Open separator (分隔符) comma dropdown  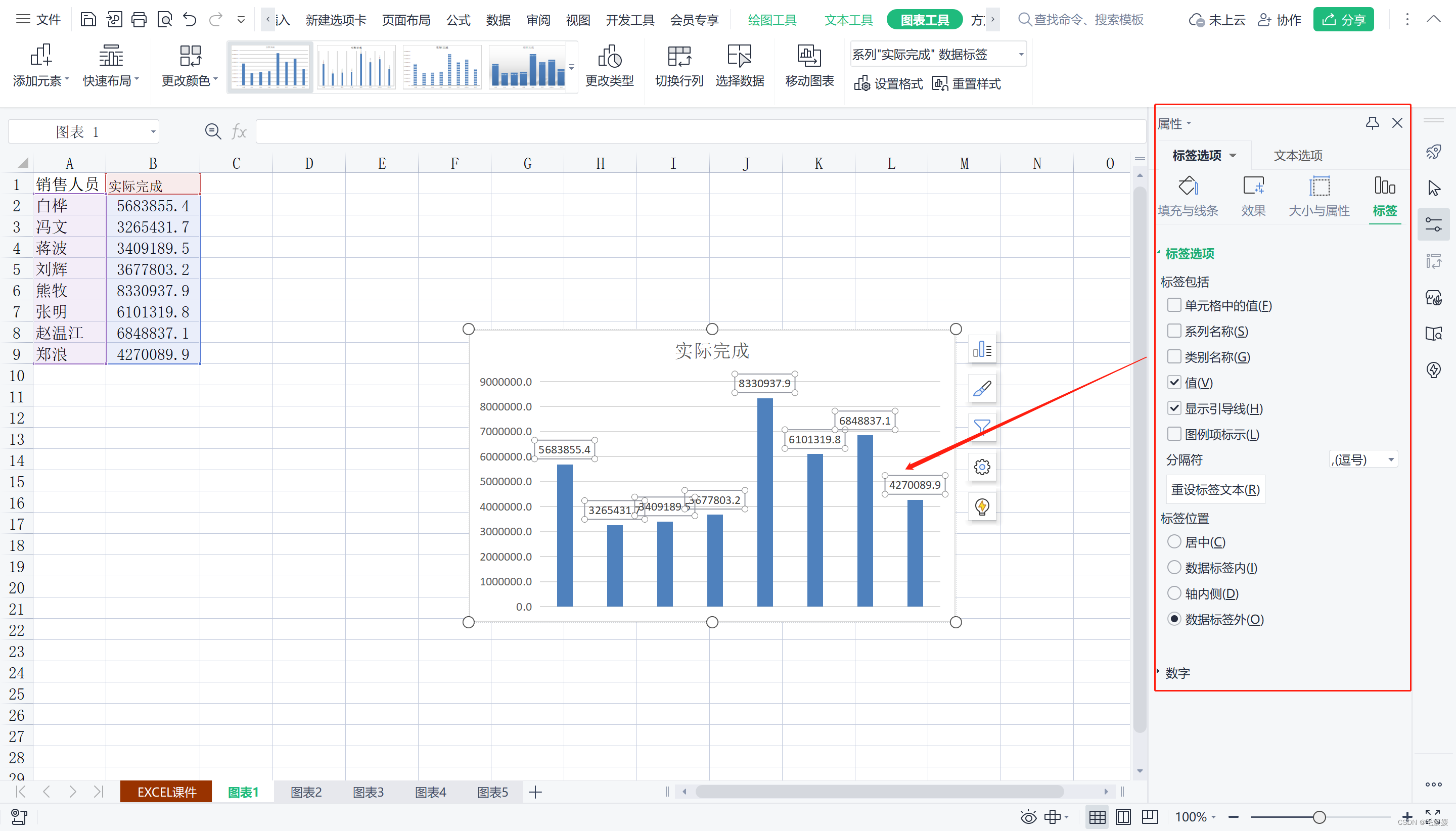click(1363, 459)
